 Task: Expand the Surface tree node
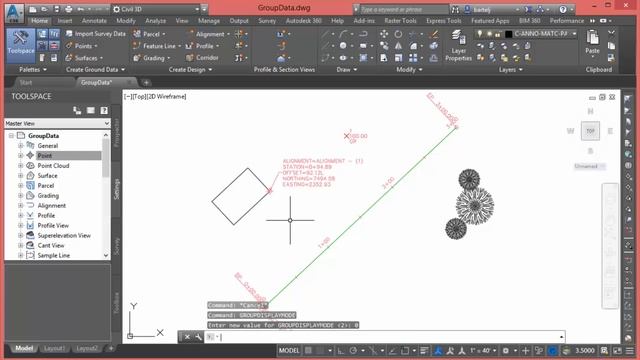tap(20, 176)
